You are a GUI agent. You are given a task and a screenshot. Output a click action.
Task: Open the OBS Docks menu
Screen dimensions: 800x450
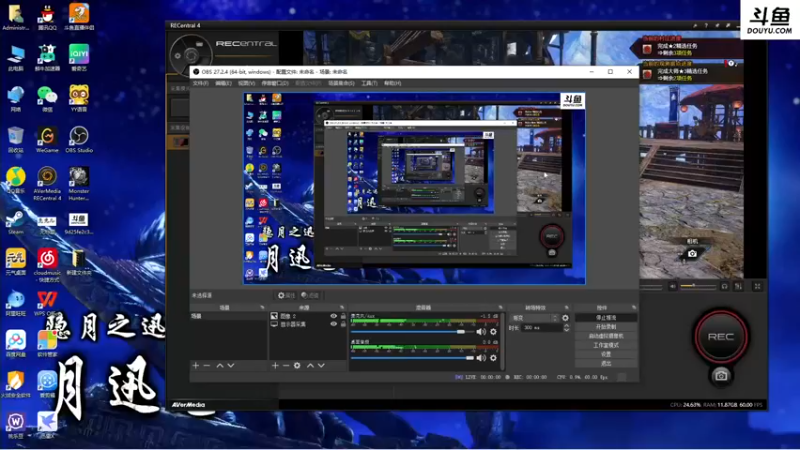point(275,83)
